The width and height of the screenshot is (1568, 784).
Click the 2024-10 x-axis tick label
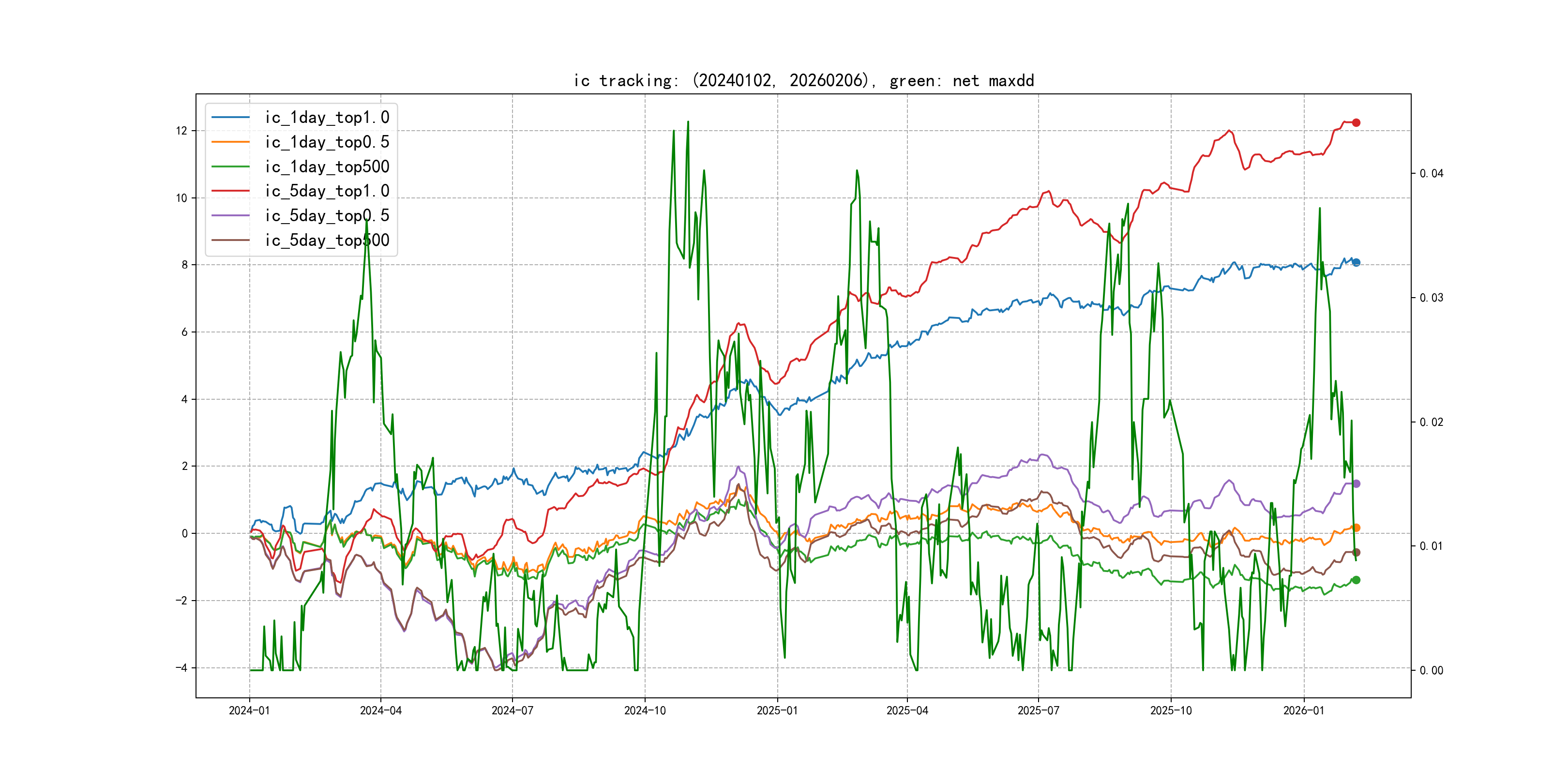(x=645, y=710)
